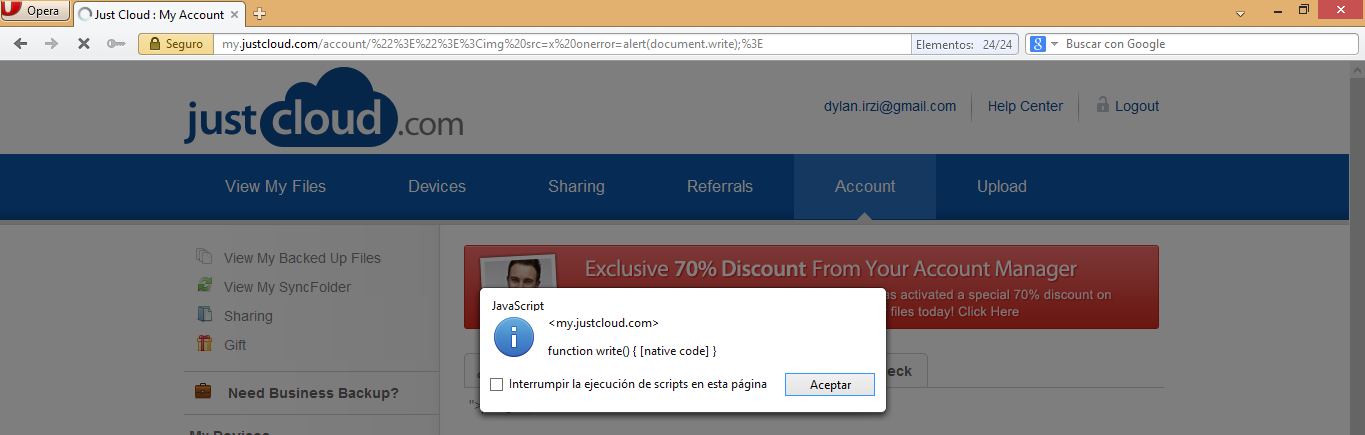Click the Gift sidebar link

click(235, 345)
